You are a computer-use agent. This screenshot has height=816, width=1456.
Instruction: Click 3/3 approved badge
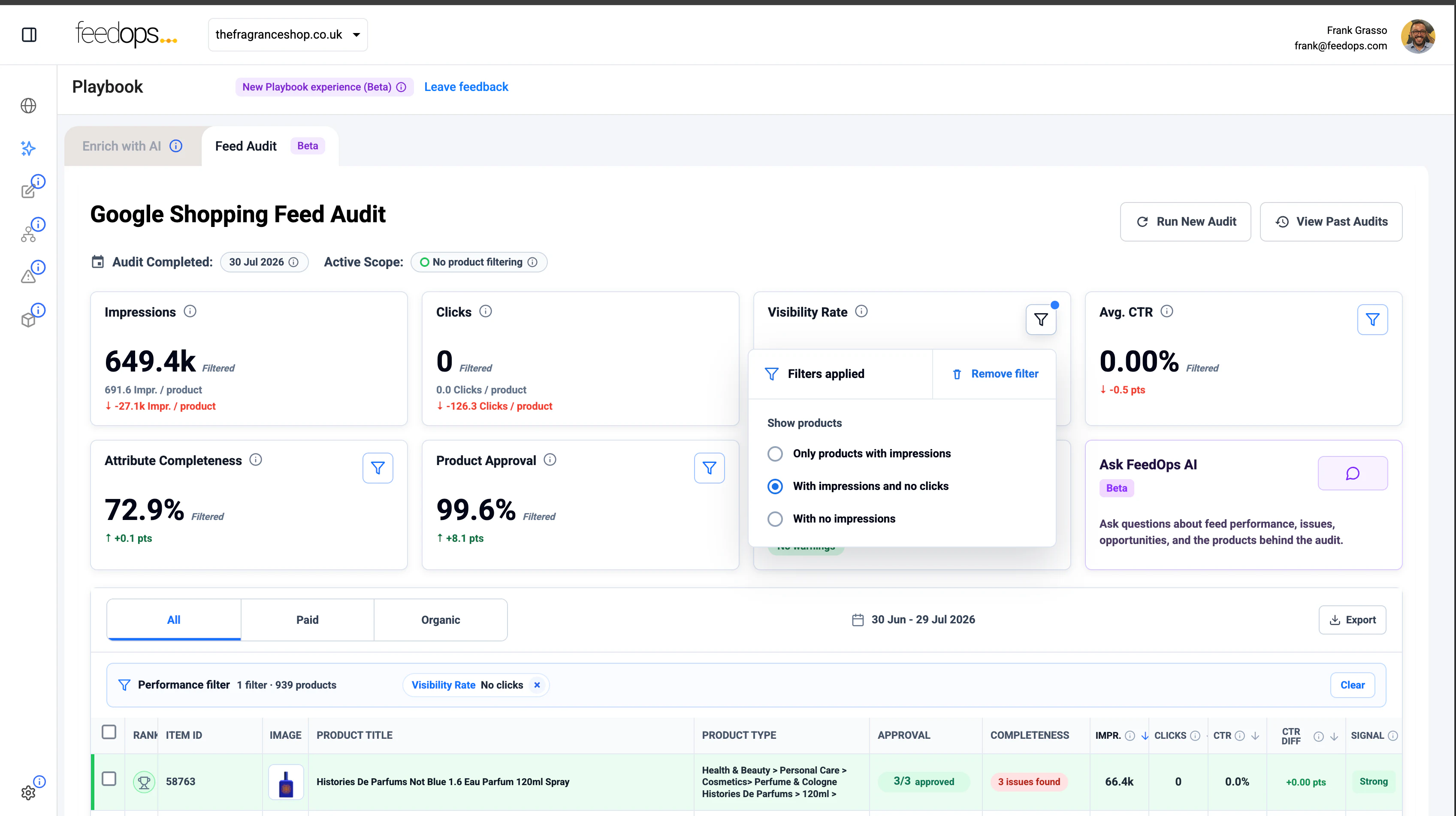(x=924, y=782)
